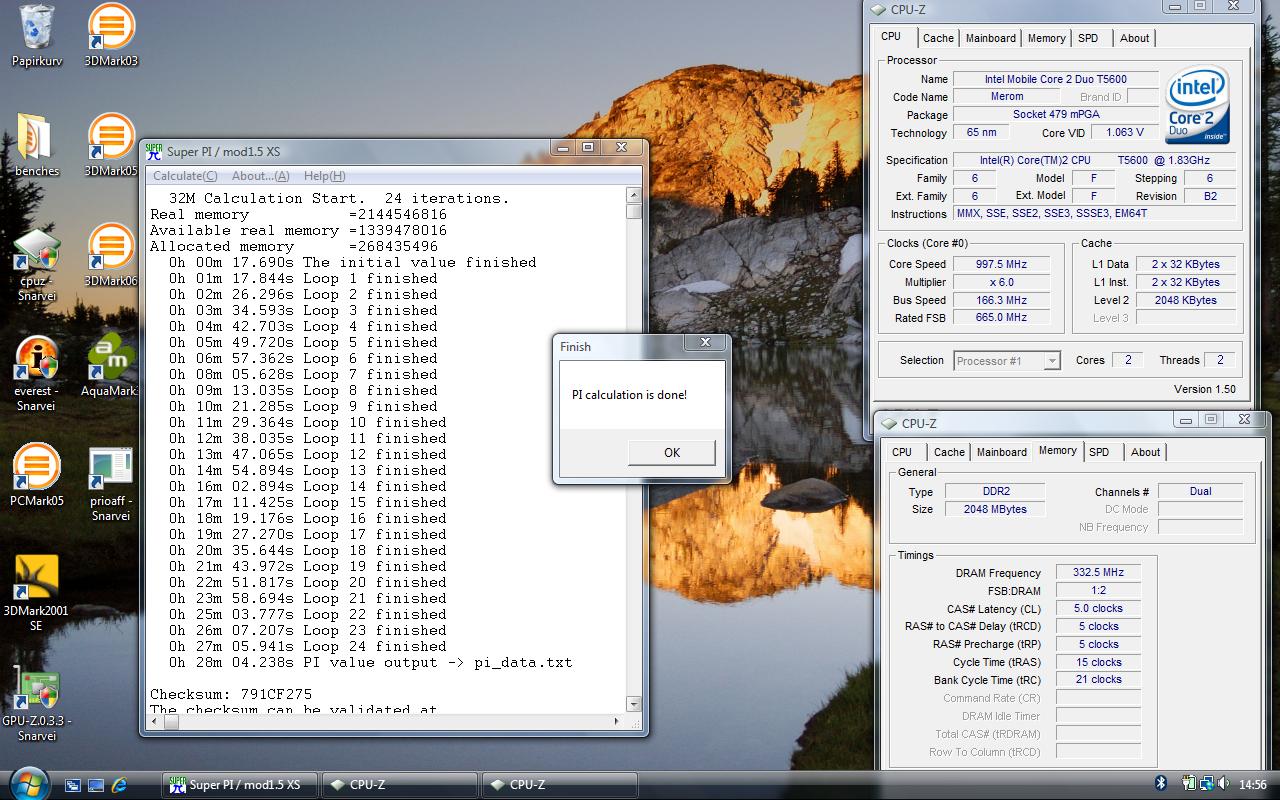Click the first CPU-Z taskbar button
This screenshot has height=800, width=1280.
pos(400,785)
